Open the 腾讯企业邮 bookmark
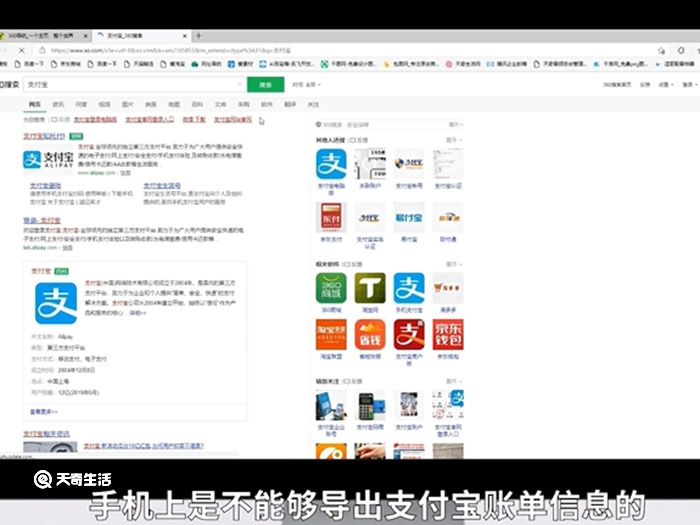 (507, 64)
